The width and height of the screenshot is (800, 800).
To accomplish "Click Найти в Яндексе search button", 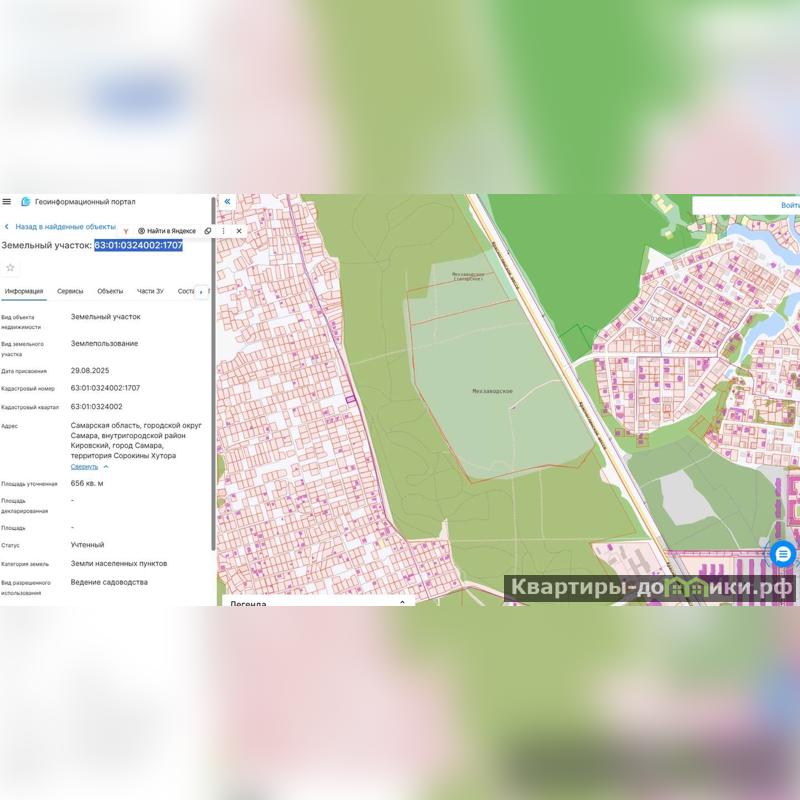I will point(167,231).
